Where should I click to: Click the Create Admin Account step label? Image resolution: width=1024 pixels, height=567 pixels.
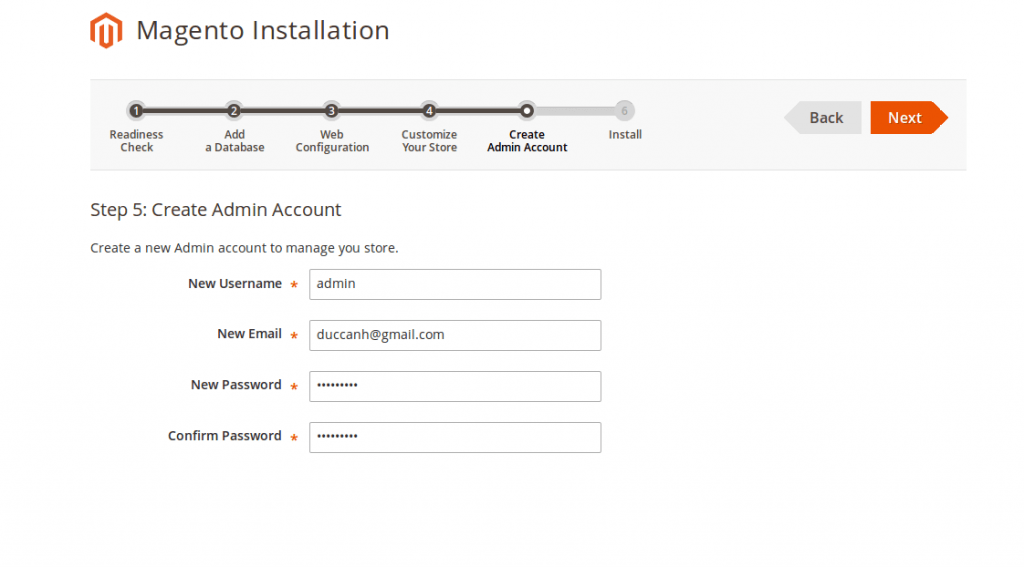point(527,140)
